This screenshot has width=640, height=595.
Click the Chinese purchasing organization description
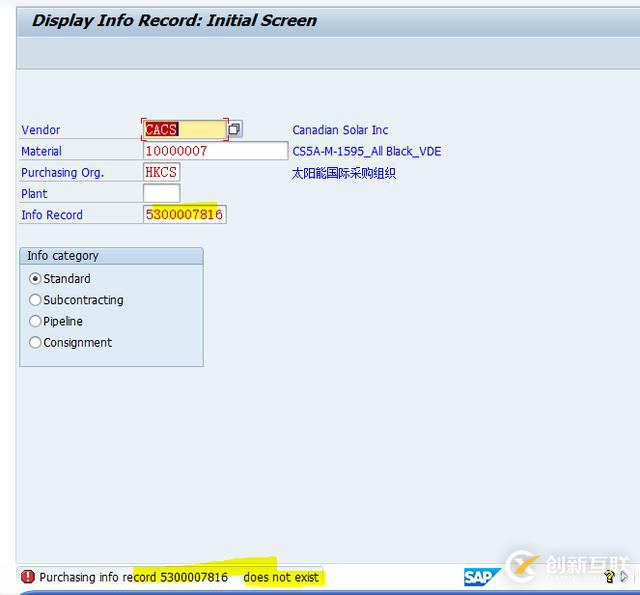(x=344, y=173)
